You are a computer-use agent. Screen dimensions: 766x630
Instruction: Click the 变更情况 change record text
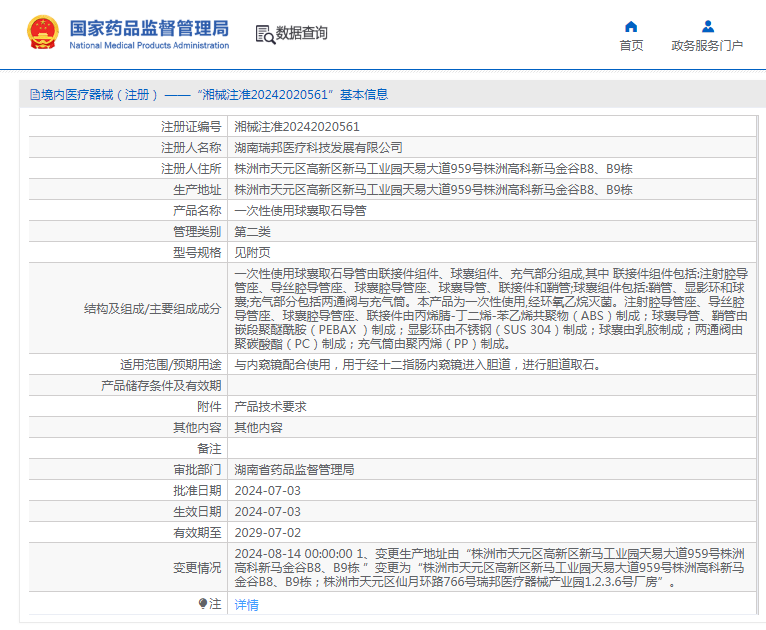(x=489, y=568)
